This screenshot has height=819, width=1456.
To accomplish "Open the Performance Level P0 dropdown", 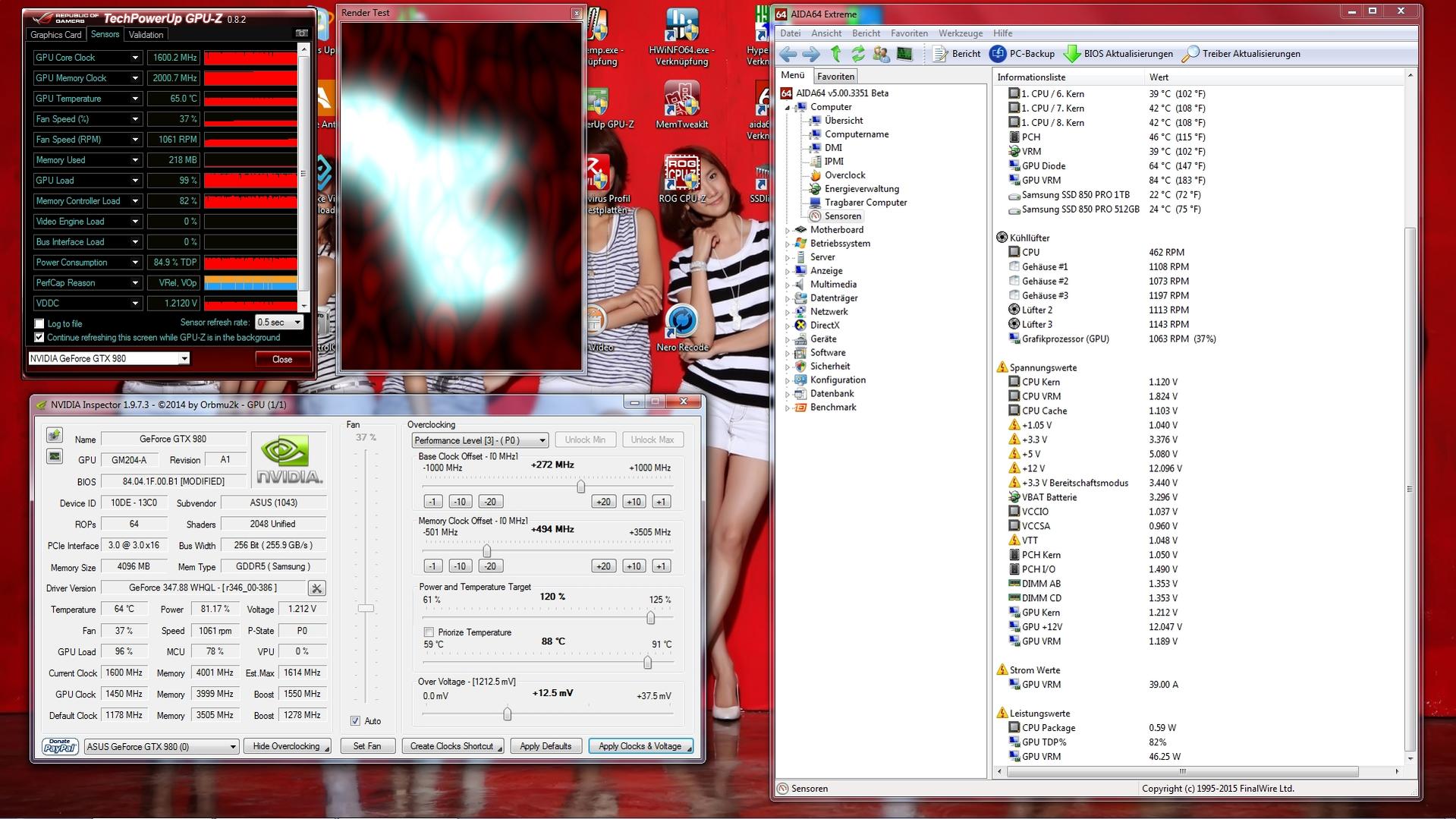I will tap(480, 440).
